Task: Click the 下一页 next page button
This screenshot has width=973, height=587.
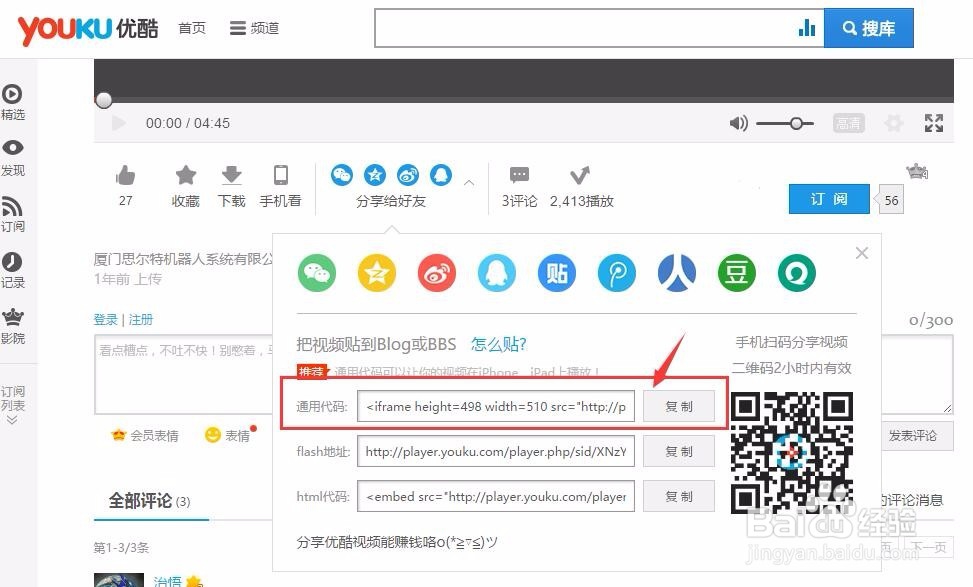Action: tap(929, 547)
